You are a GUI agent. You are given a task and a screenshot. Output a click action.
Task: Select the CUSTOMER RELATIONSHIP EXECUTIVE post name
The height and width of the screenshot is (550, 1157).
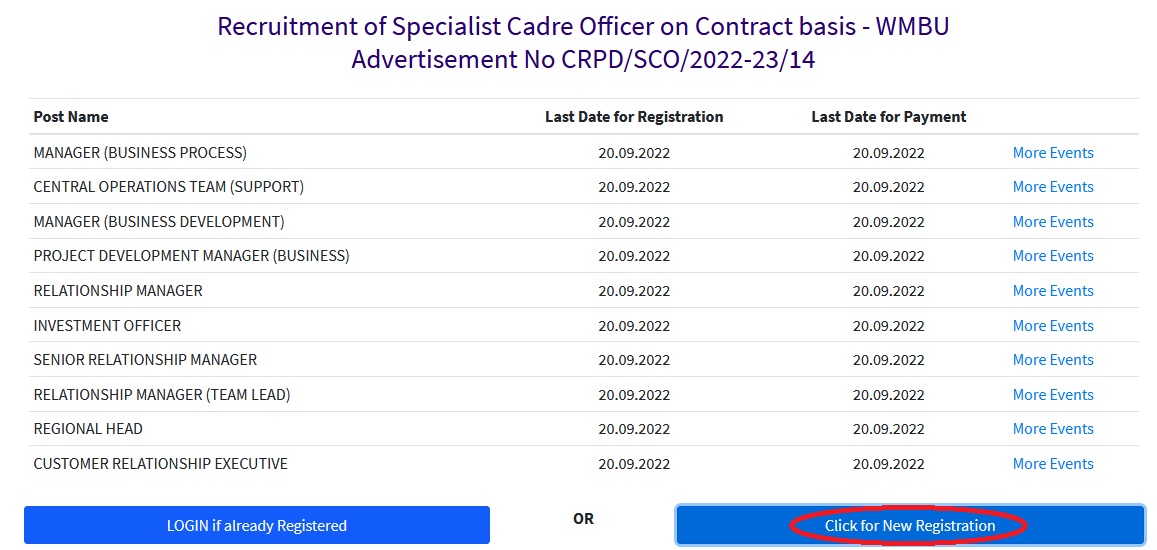[160, 464]
